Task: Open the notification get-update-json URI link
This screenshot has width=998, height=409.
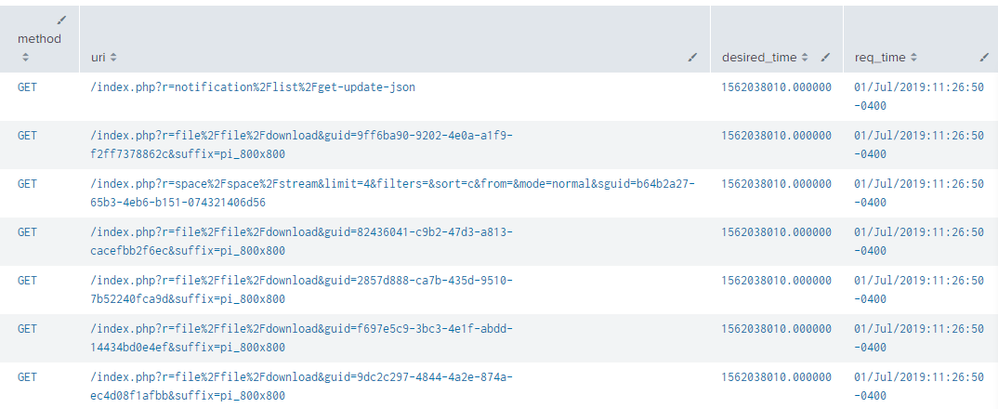Action: 252,87
